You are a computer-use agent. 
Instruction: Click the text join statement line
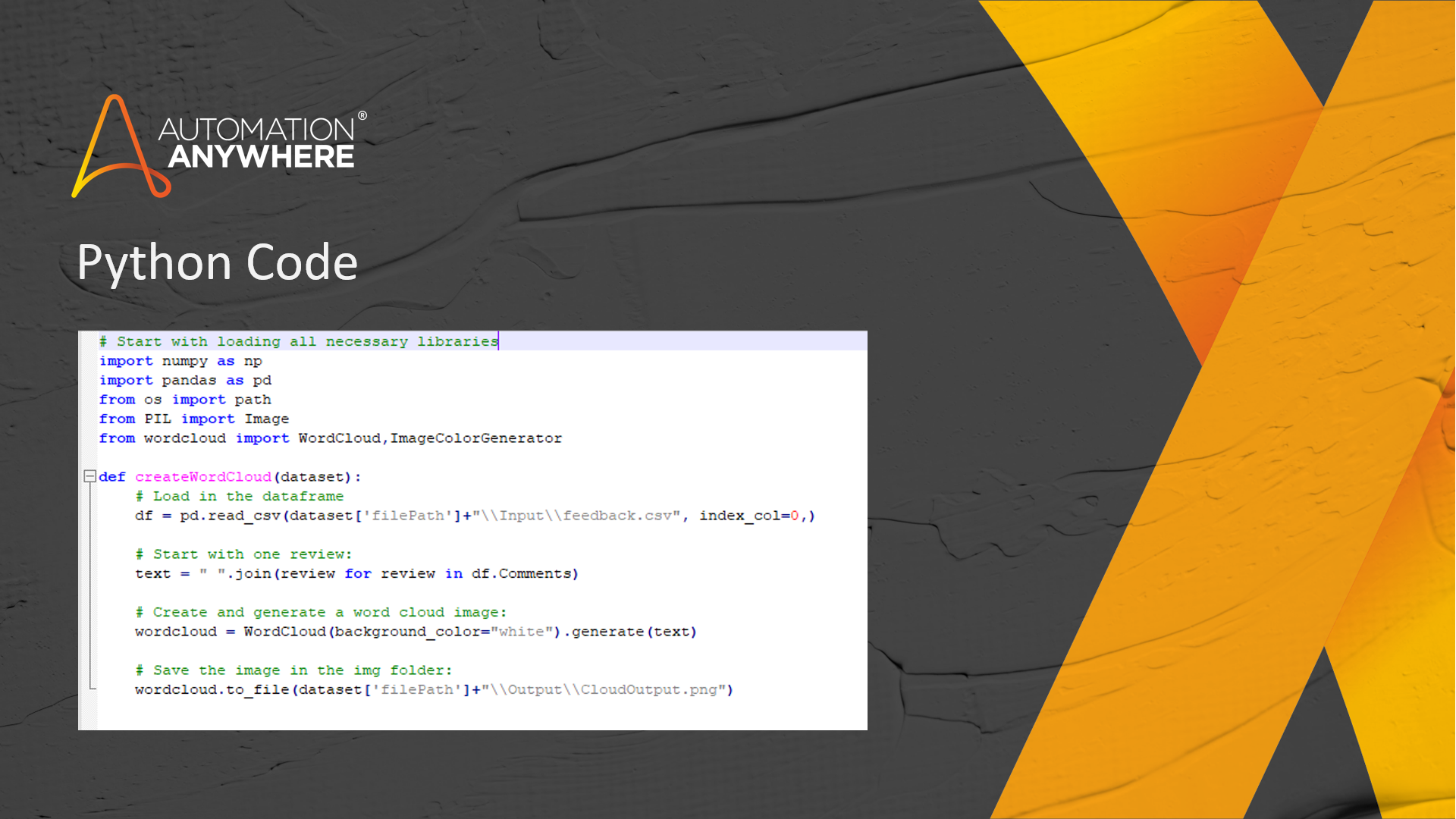[356, 574]
